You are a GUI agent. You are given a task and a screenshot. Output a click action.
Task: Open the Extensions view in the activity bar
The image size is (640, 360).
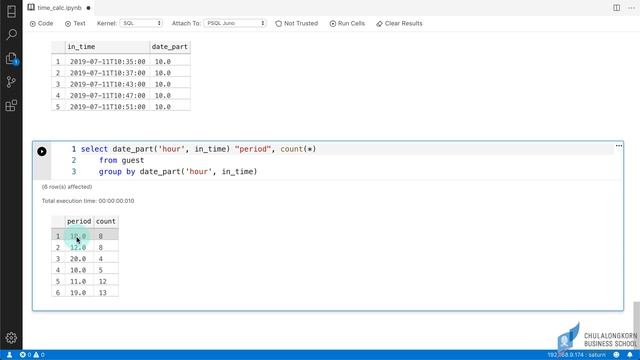tap(11, 106)
